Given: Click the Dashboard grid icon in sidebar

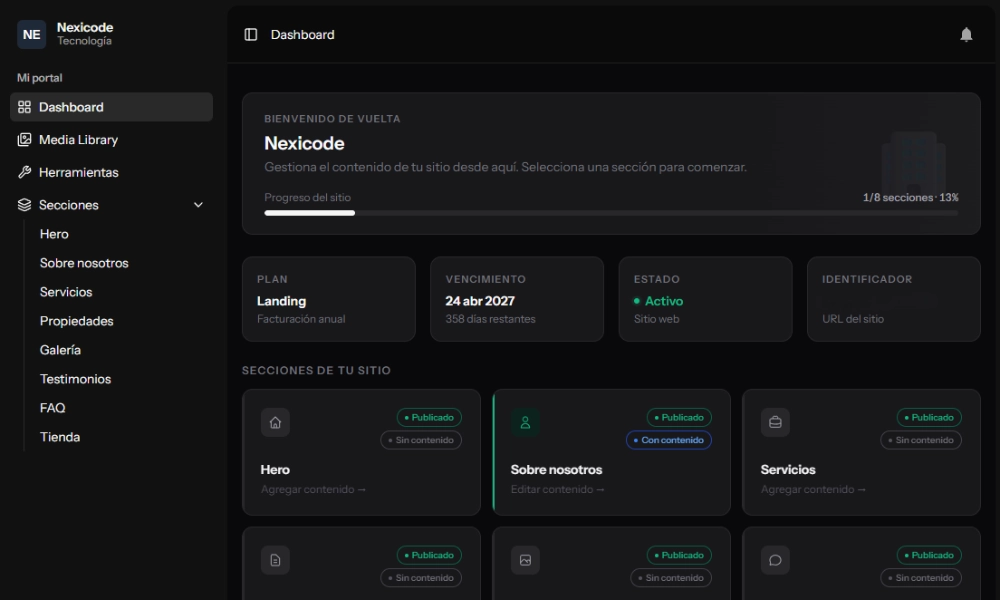Looking at the screenshot, I should 24,107.
